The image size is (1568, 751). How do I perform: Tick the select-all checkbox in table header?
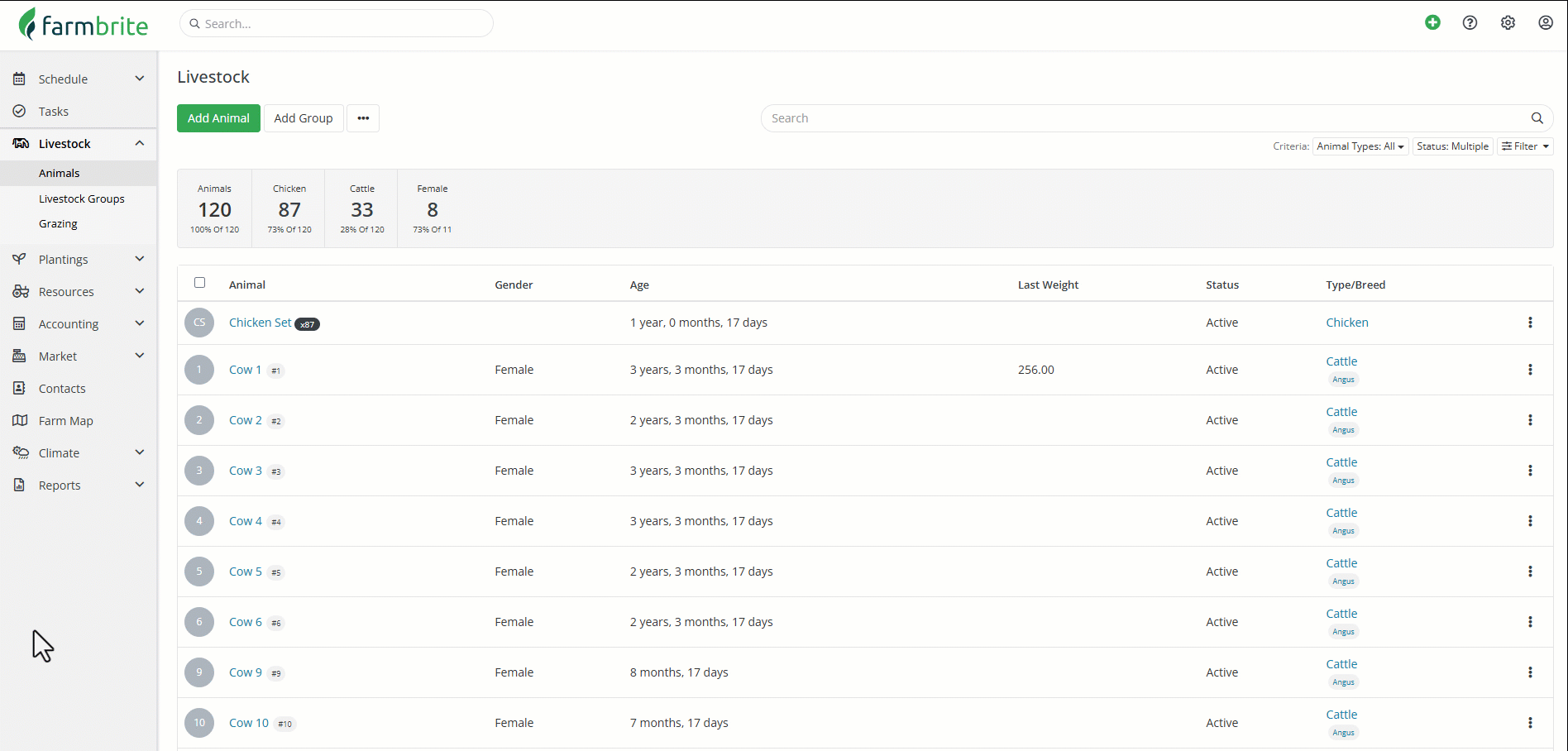(x=199, y=283)
